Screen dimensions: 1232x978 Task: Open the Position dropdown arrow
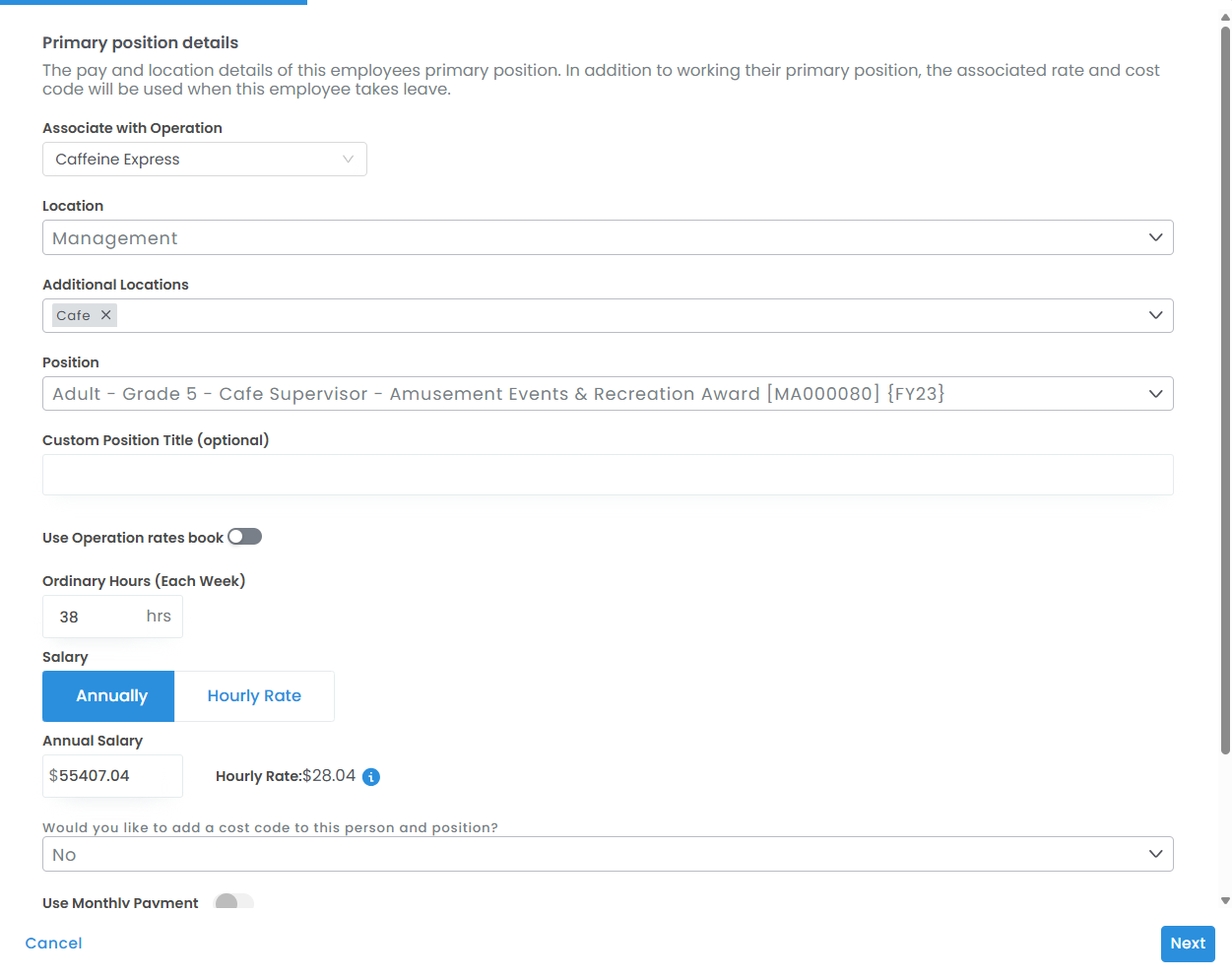click(x=1155, y=394)
